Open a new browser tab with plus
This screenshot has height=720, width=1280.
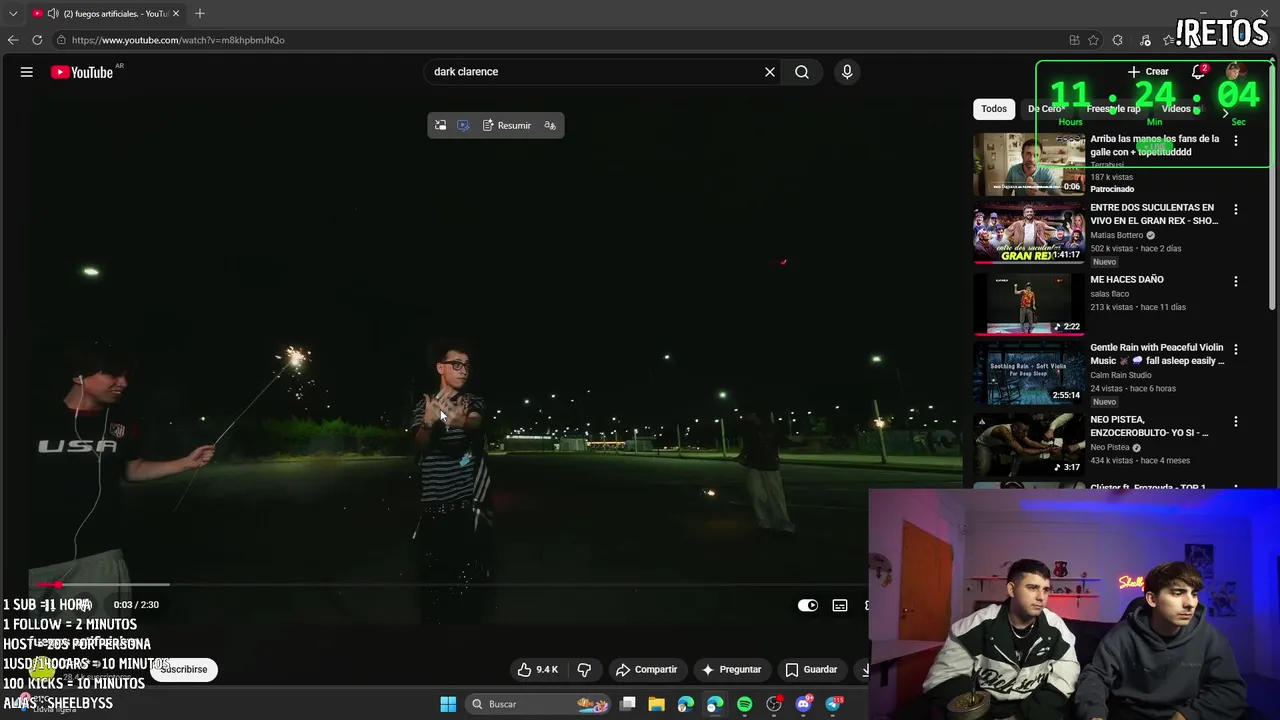(200, 13)
